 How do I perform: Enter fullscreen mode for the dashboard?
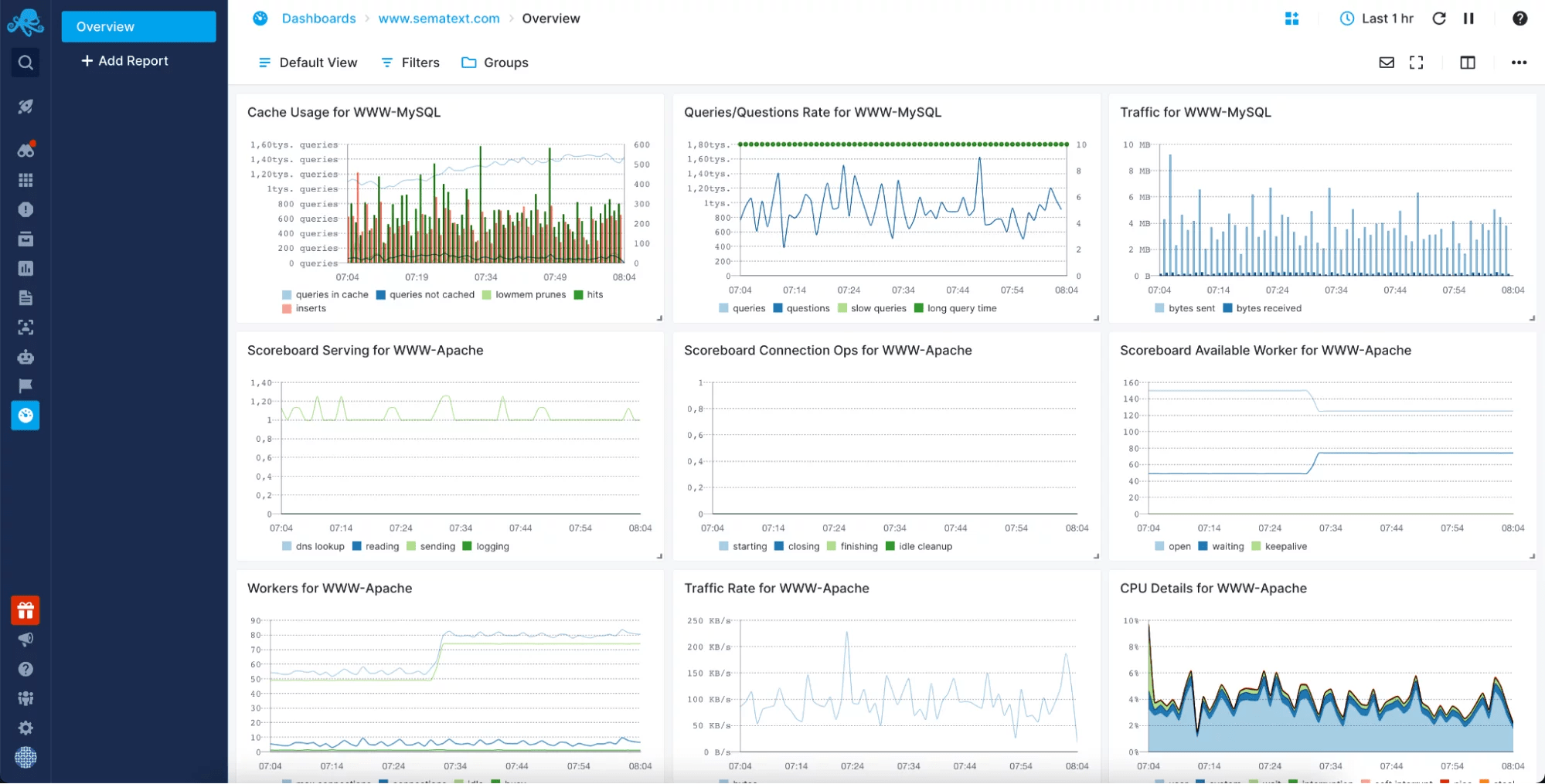(x=1417, y=63)
